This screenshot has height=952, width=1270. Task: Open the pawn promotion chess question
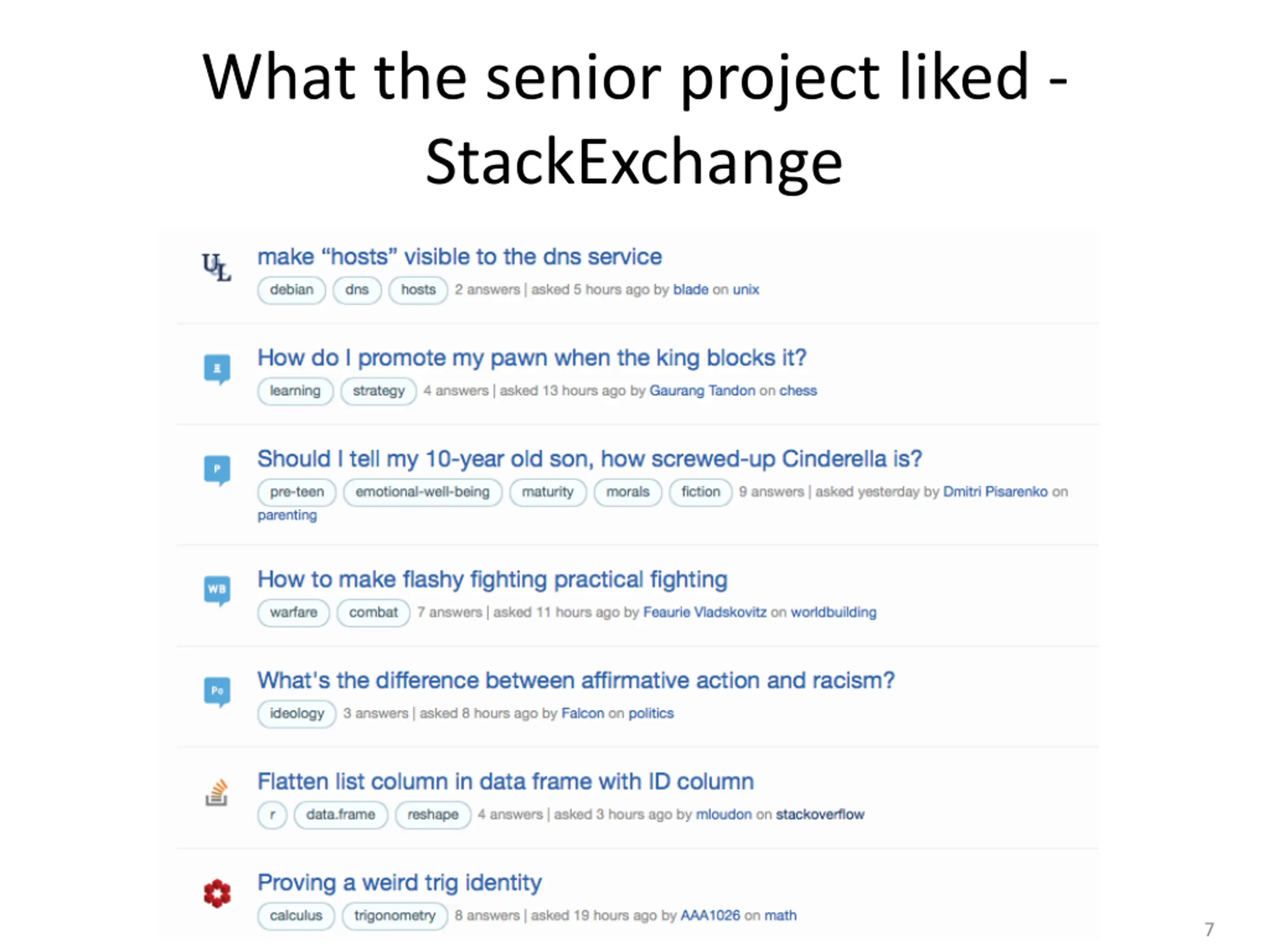pos(532,357)
